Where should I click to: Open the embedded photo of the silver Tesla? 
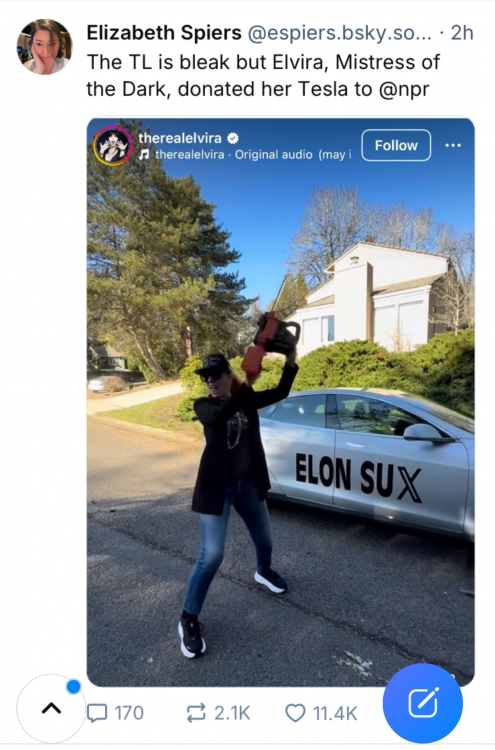tap(281, 402)
